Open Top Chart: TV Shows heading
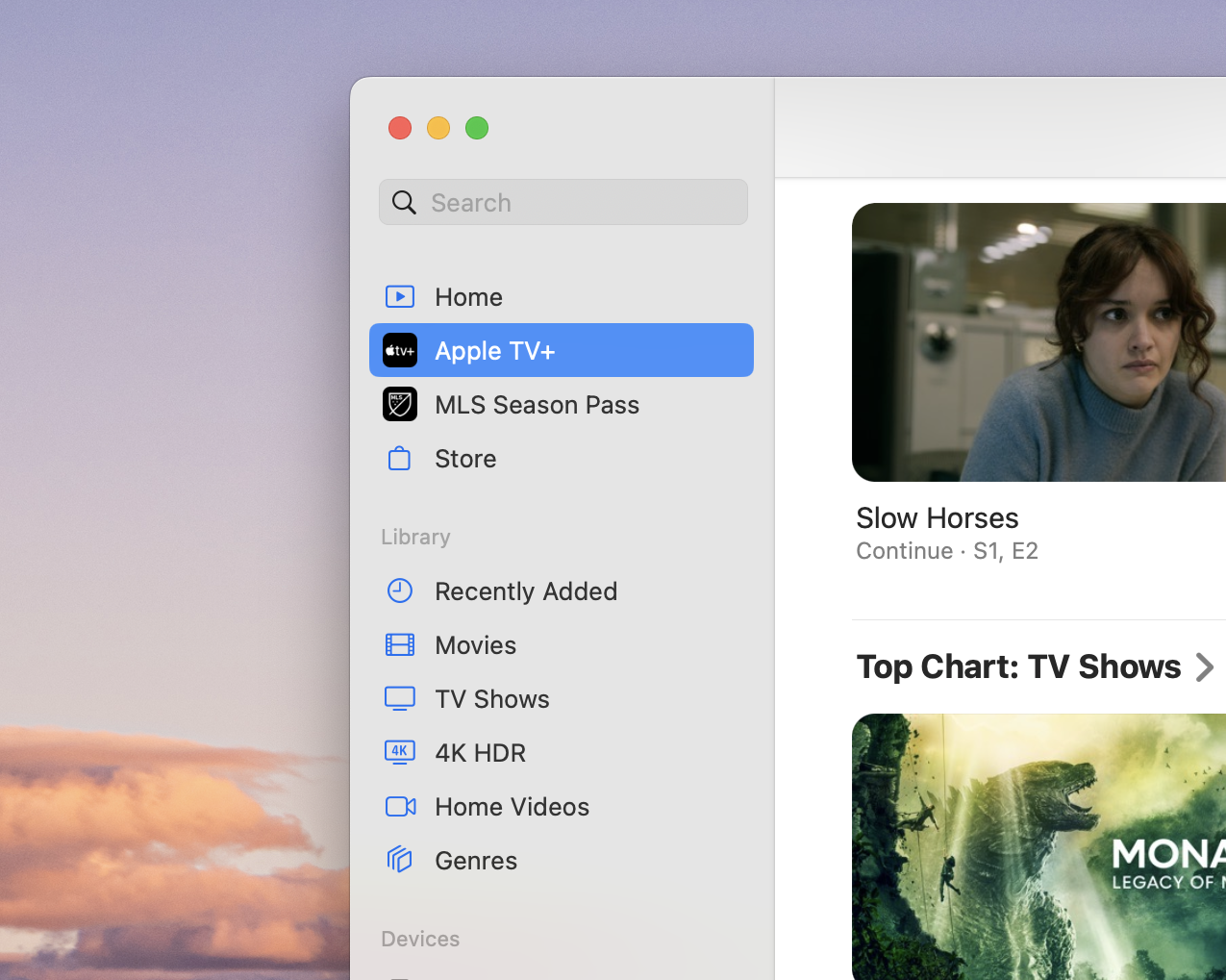Screen dimensions: 1226x980 point(1018,666)
